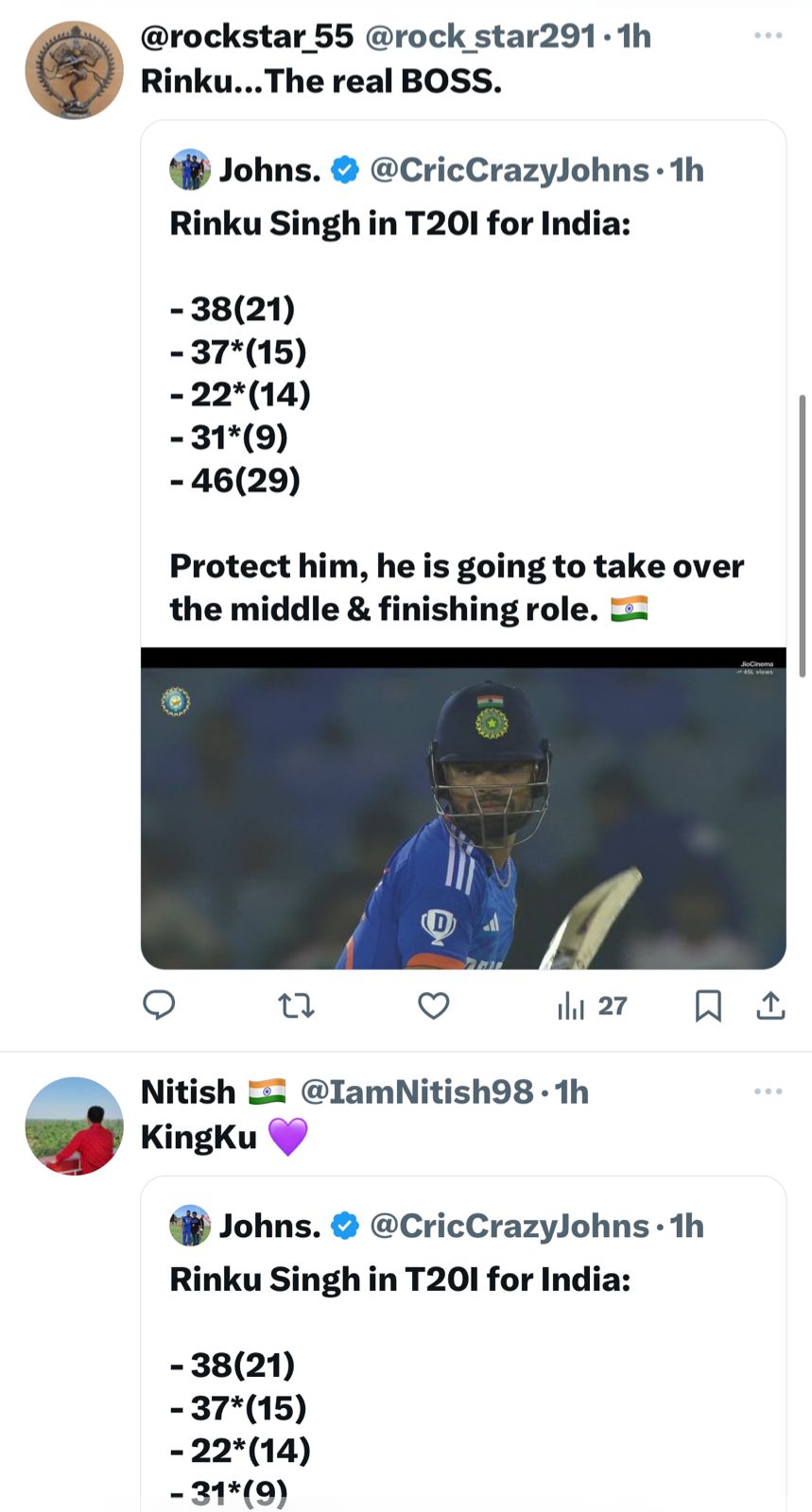
Task: Reply to rockstar_55's tweet
Action: coord(159,1005)
